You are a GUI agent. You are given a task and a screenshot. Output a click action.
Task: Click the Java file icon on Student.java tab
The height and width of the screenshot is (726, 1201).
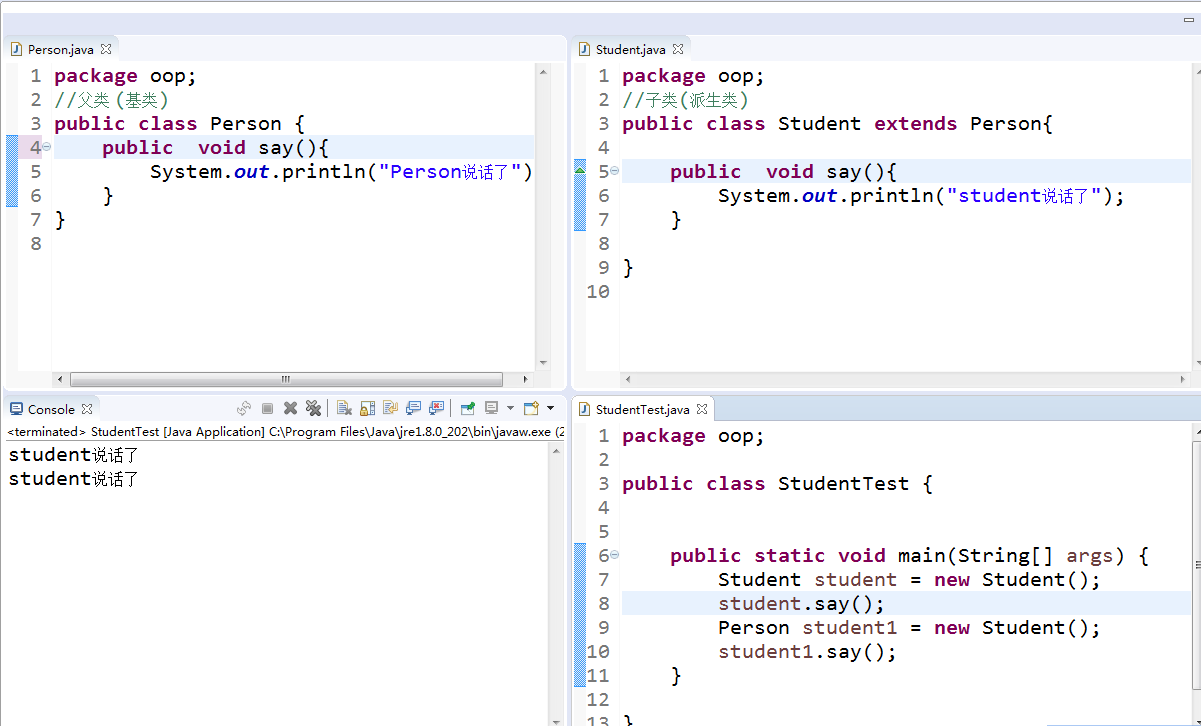point(585,49)
